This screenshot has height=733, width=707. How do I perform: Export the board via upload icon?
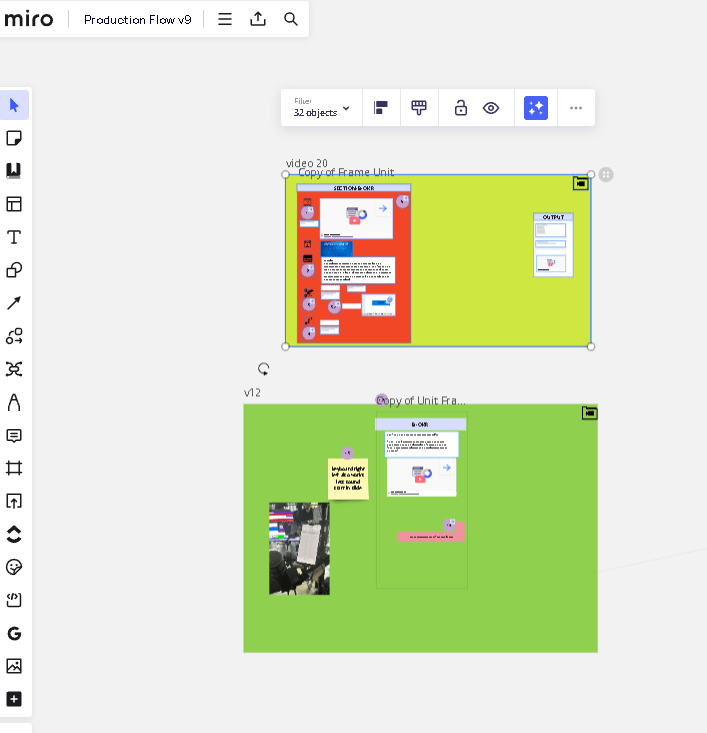[258, 19]
